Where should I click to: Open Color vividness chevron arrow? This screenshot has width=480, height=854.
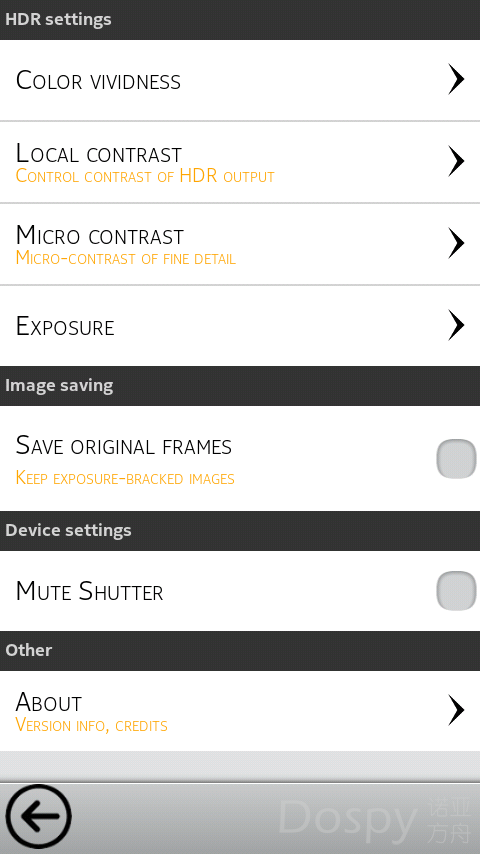point(457,80)
